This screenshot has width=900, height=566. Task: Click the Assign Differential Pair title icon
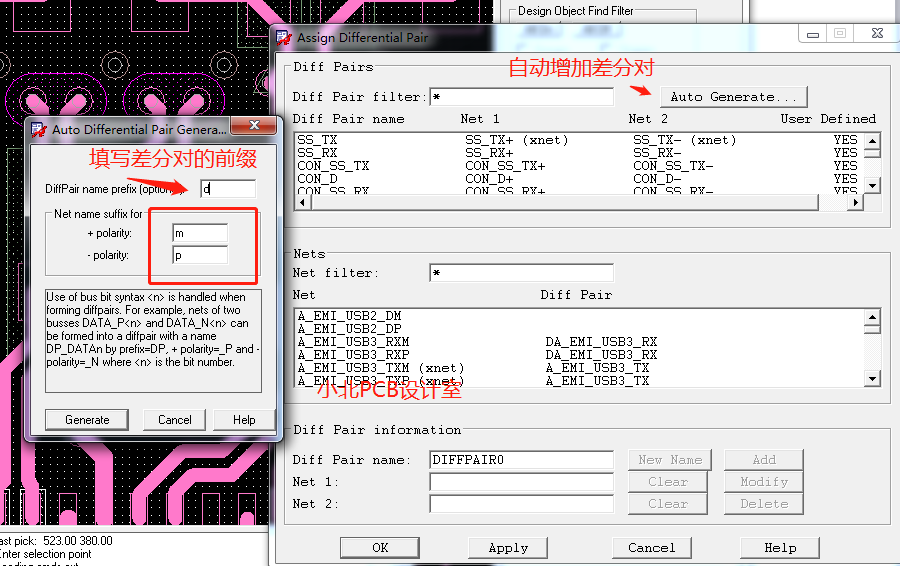click(x=284, y=38)
